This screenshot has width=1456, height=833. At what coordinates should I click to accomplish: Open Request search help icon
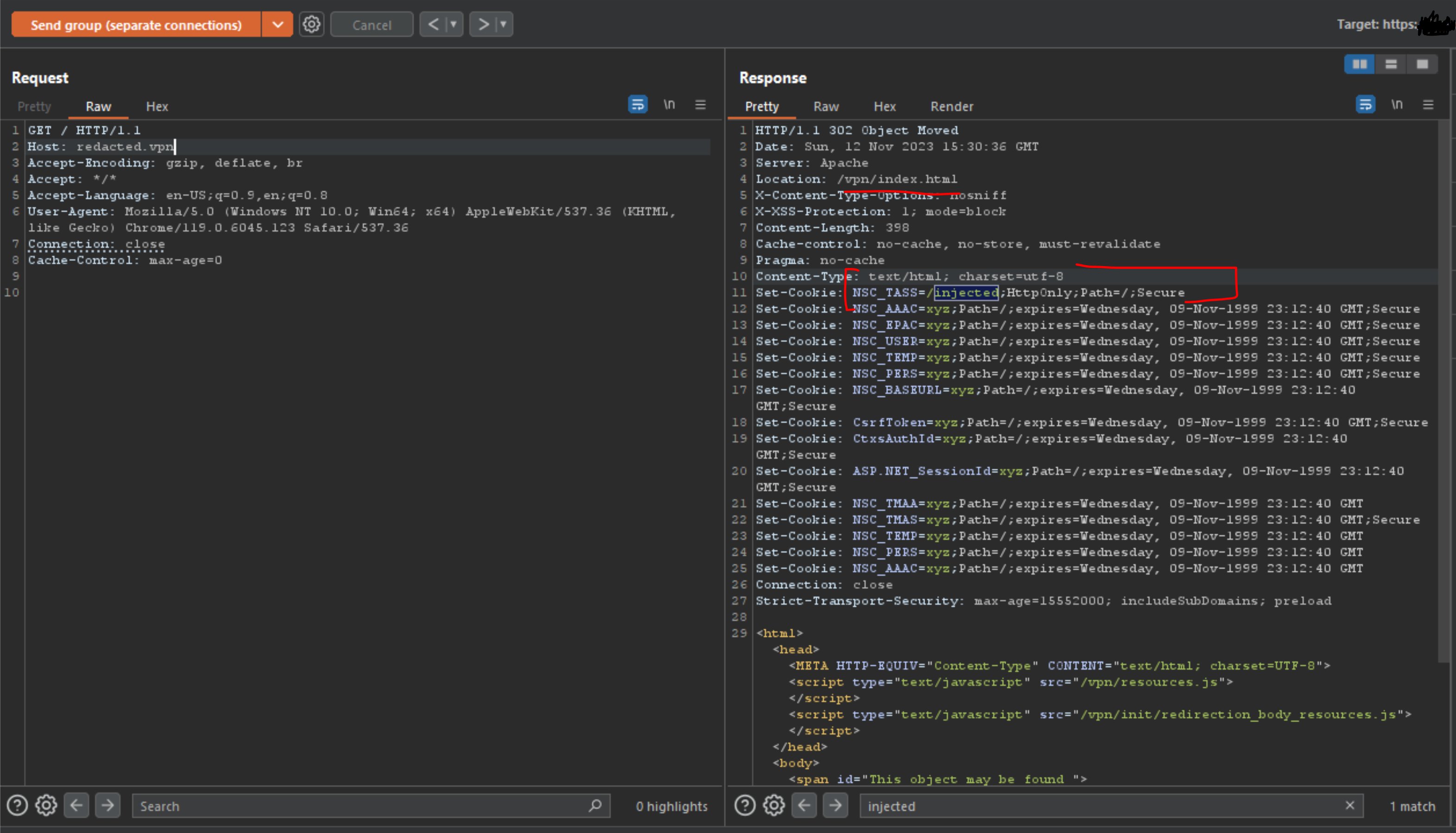17,806
